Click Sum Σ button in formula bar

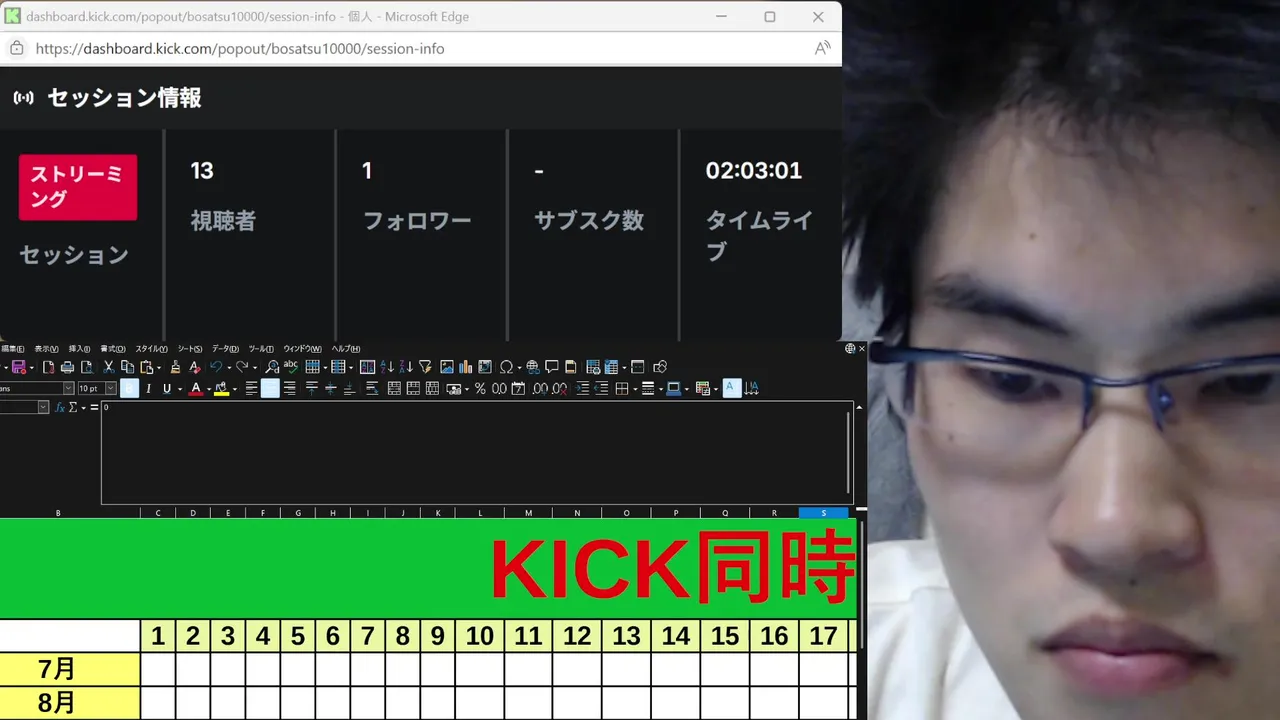[x=72, y=408]
